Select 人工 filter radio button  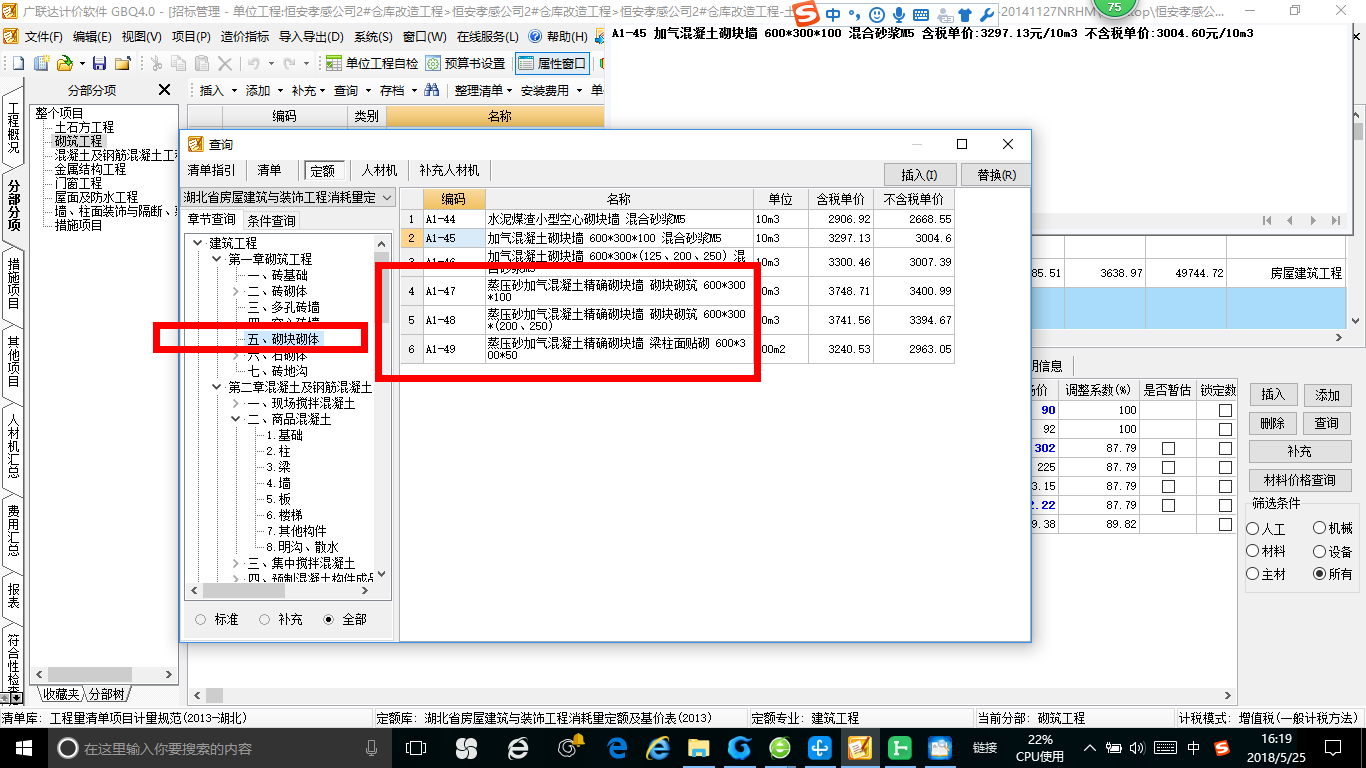pos(1253,528)
